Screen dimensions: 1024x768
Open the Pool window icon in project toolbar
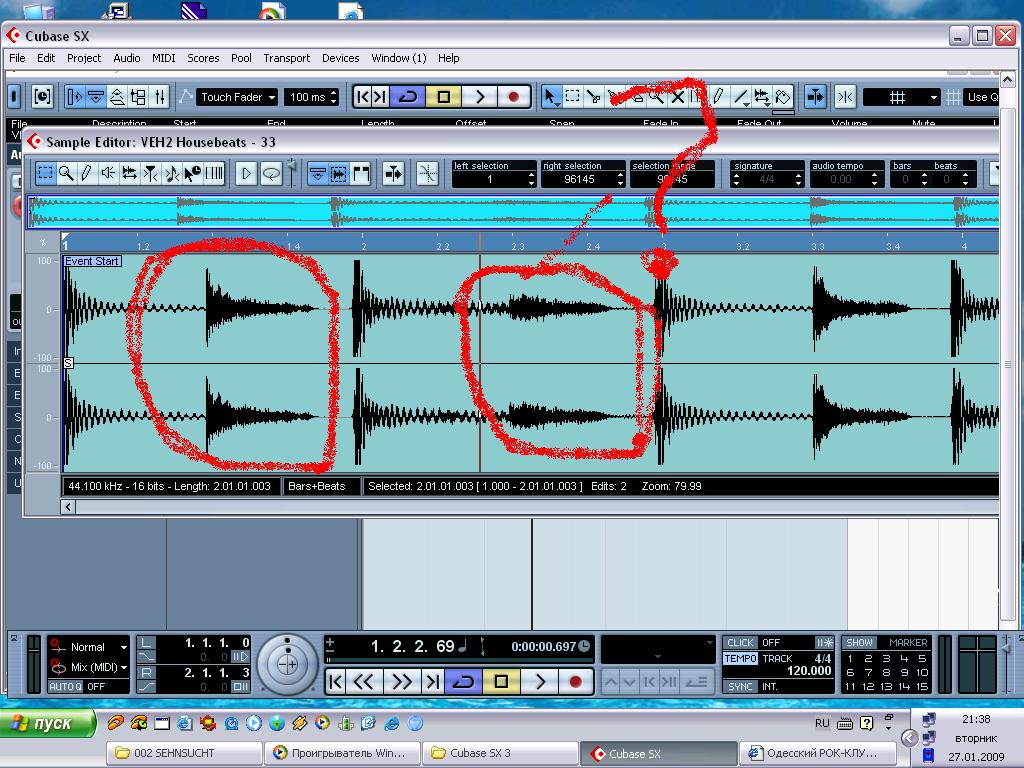(138, 97)
